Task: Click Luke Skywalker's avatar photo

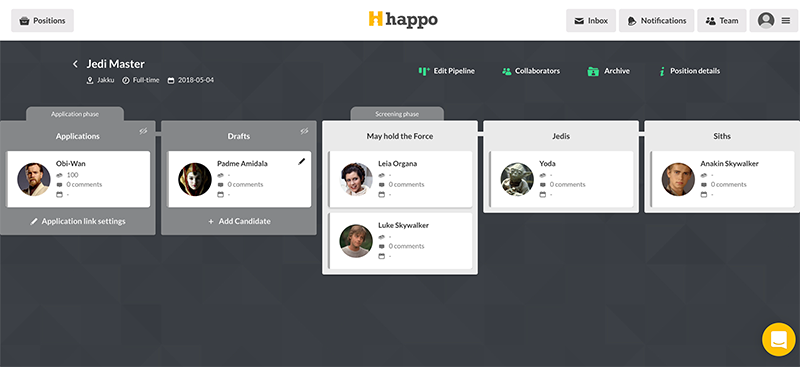Action: coord(356,241)
